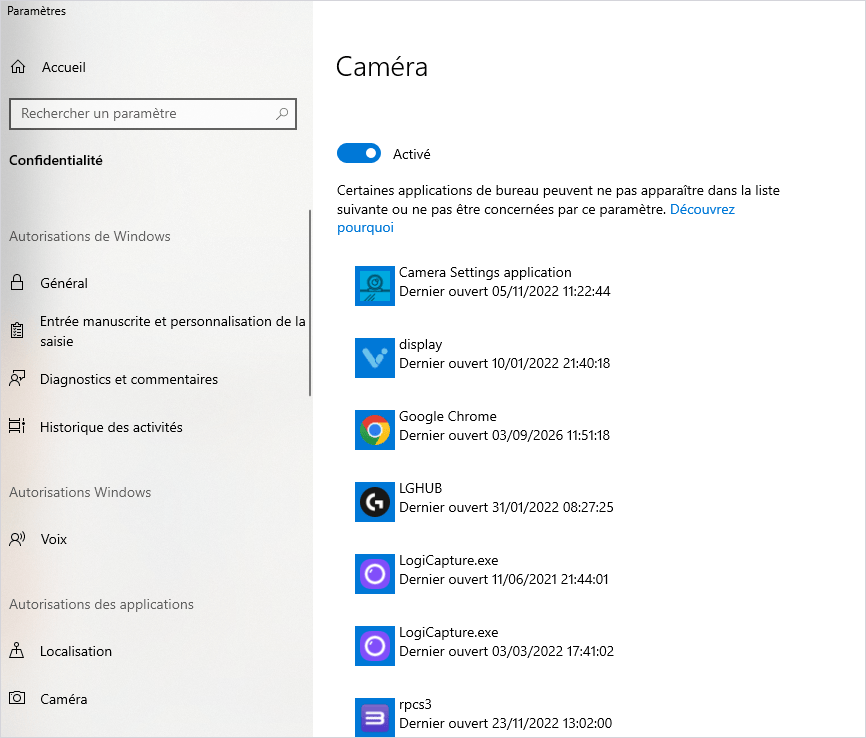This screenshot has width=866, height=738.
Task: Click Dernier ouvert 11/06/2021 21:44:01
Action: [x=504, y=579]
